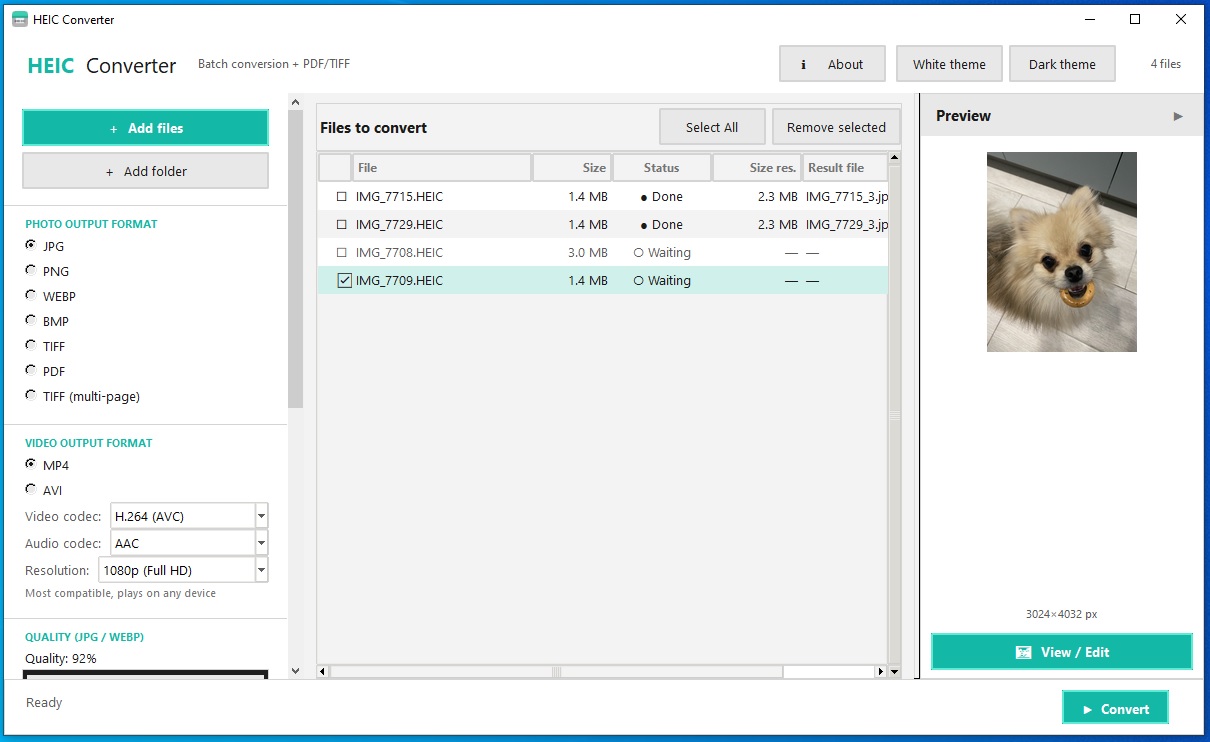Select the IMG_7708.HEIC file name
This screenshot has width=1210, height=742.
pos(399,253)
